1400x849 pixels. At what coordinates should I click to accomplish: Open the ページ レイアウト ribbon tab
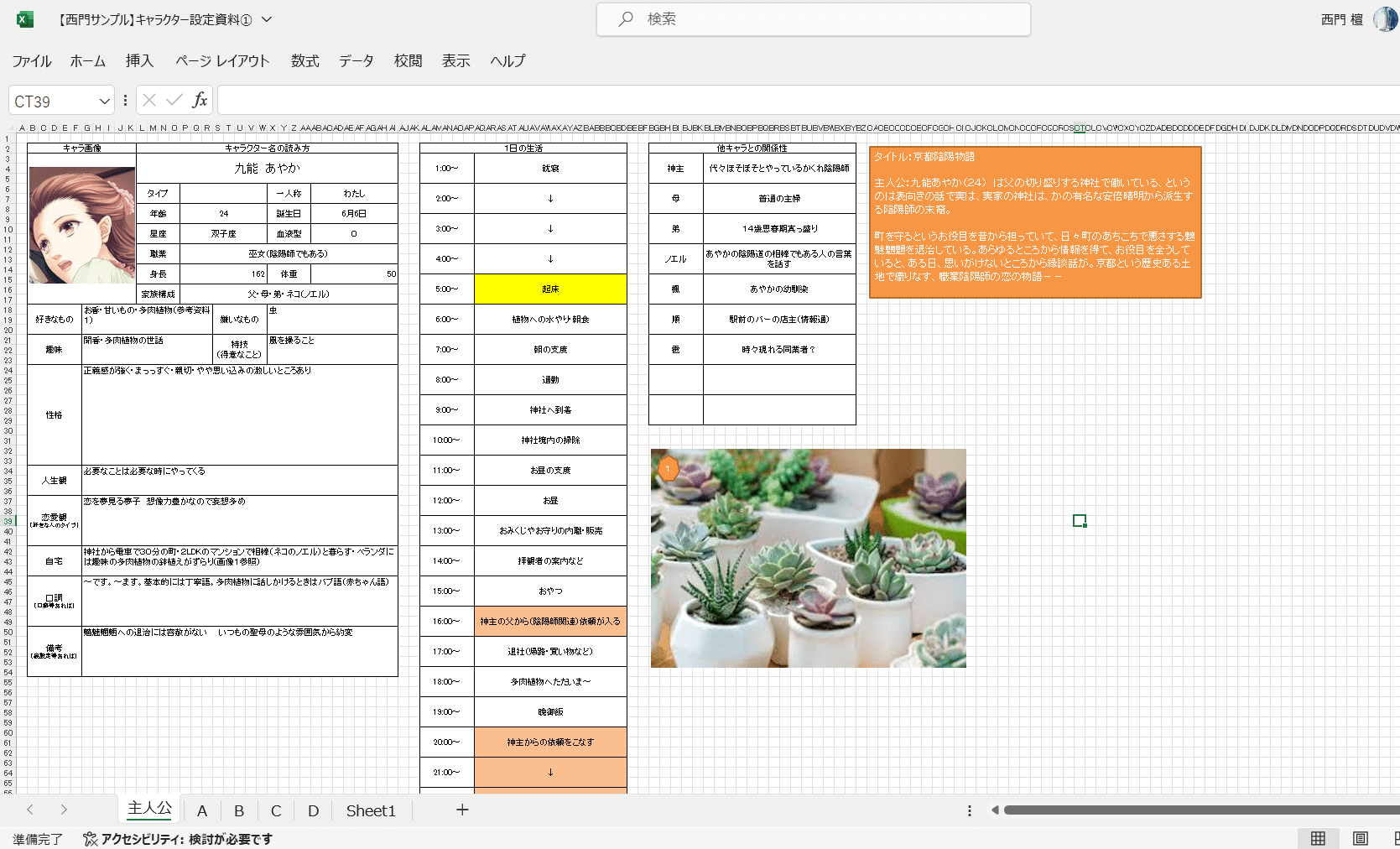(222, 61)
